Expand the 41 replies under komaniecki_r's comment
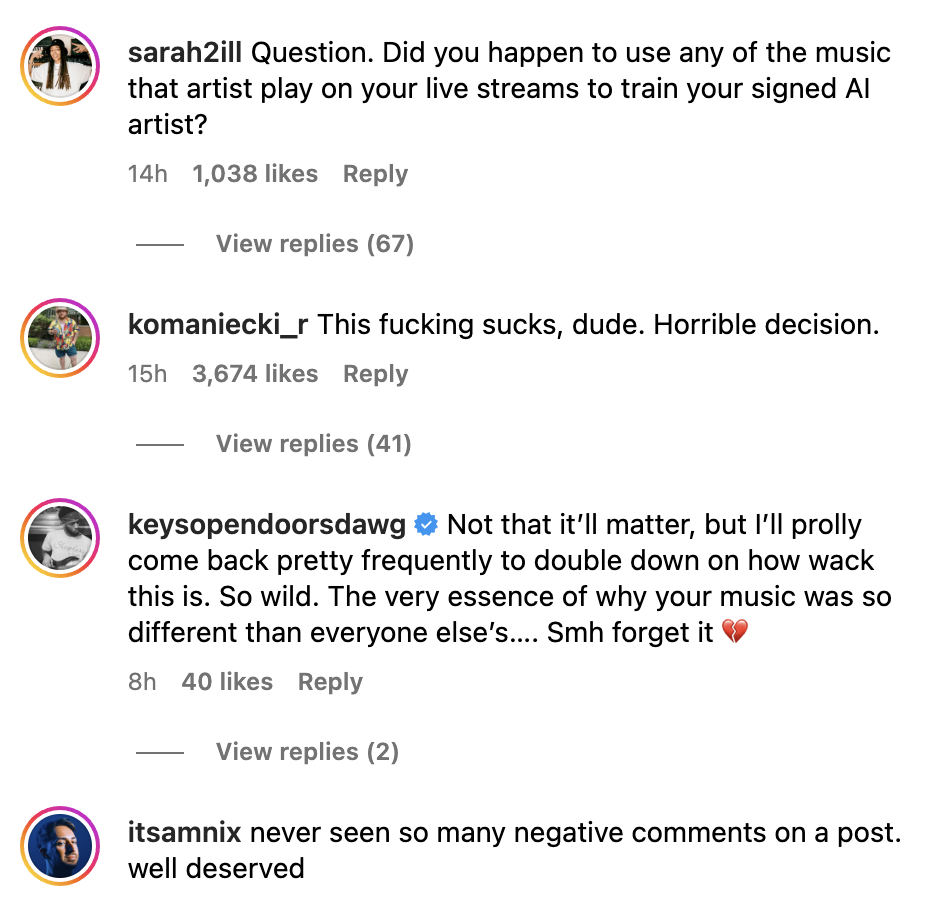The height and width of the screenshot is (898, 932). pos(313,444)
